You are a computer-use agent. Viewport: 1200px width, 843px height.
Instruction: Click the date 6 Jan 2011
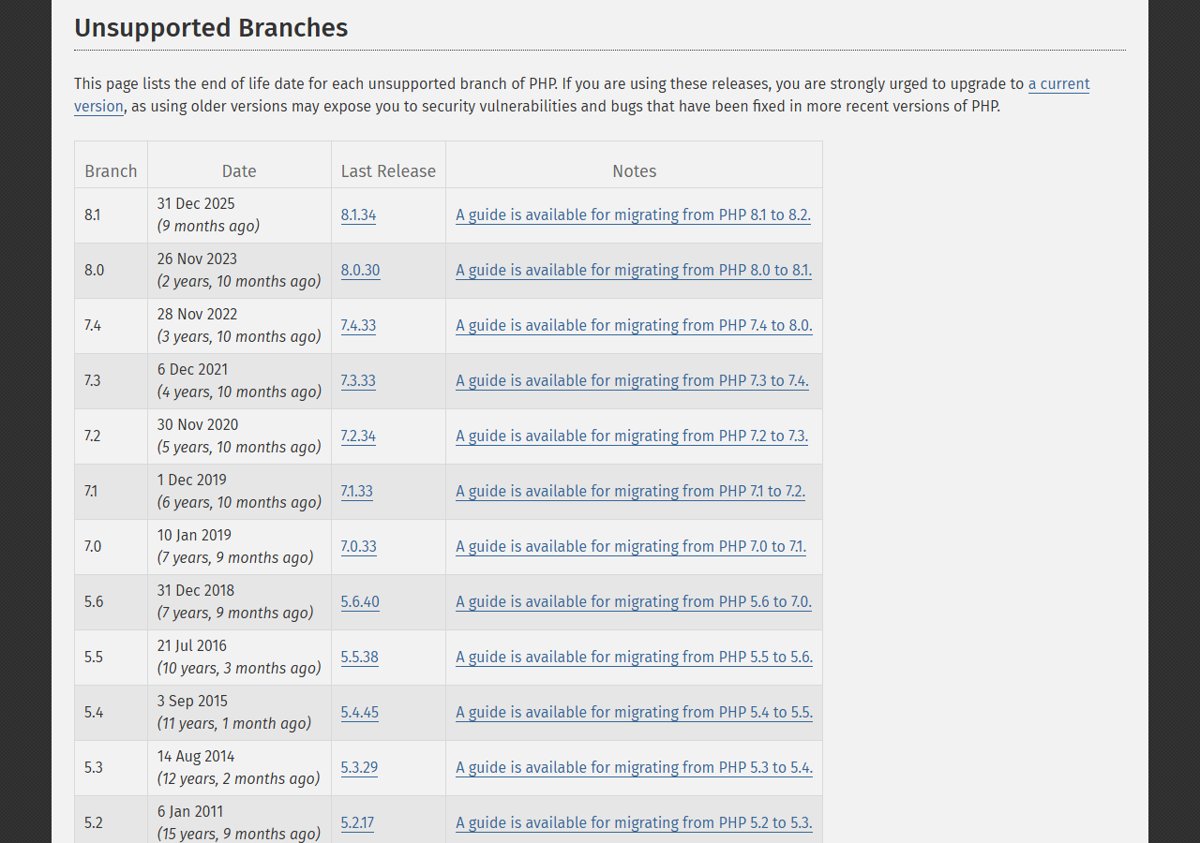click(x=190, y=812)
